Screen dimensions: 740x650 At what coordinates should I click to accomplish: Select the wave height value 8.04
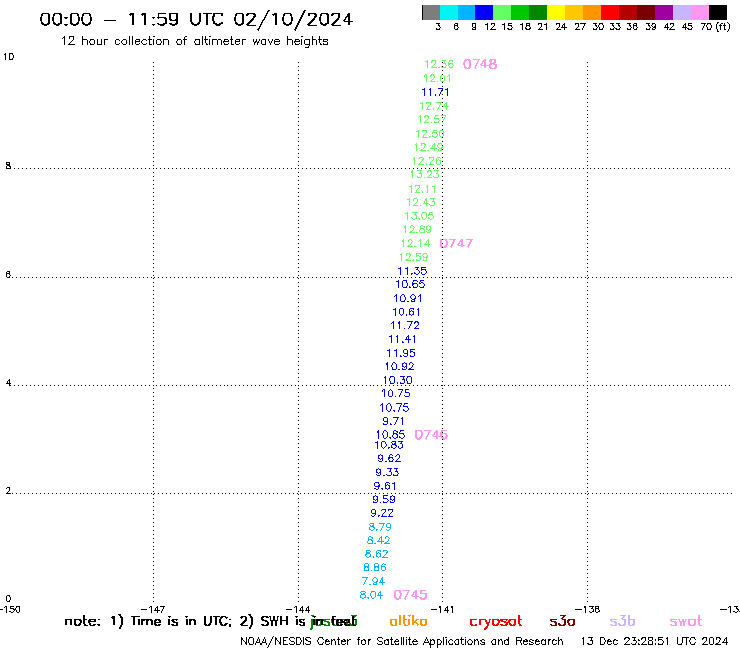click(x=371, y=595)
